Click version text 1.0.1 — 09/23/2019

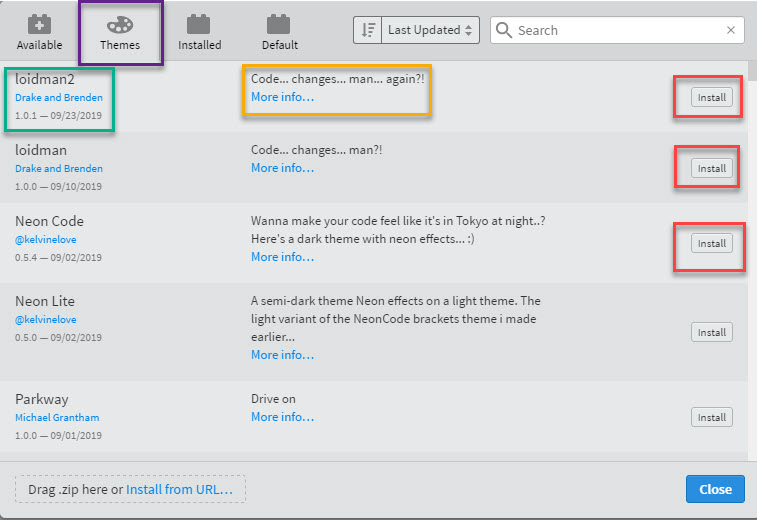(58, 115)
